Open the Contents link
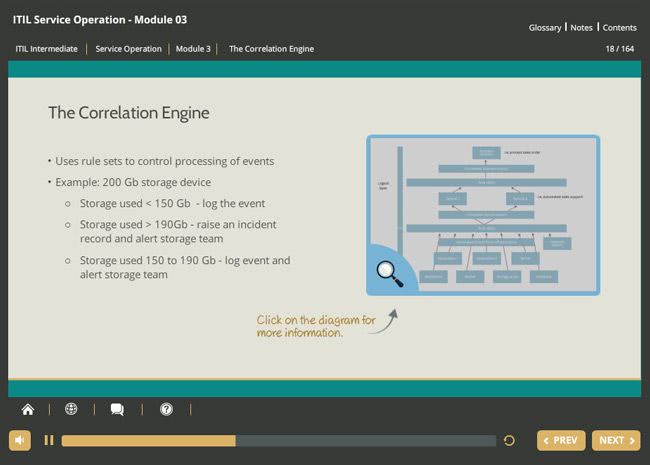650x465 pixels. click(619, 28)
